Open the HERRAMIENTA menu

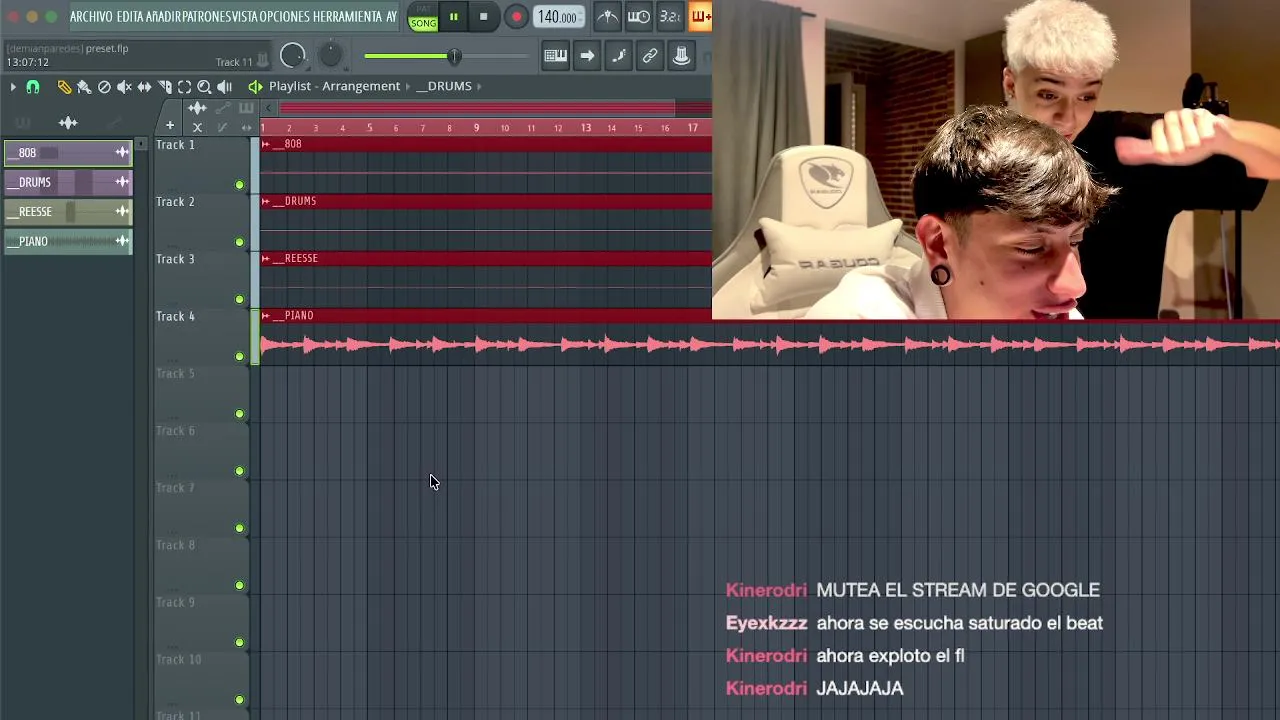[348, 17]
